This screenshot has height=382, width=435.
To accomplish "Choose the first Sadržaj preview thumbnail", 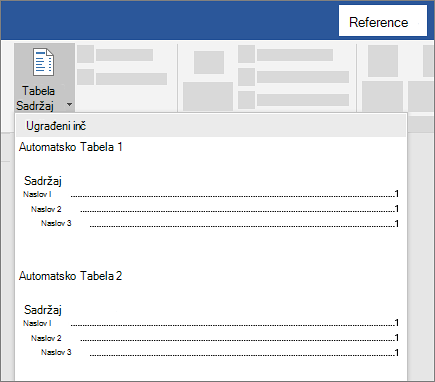I will (211, 202).
